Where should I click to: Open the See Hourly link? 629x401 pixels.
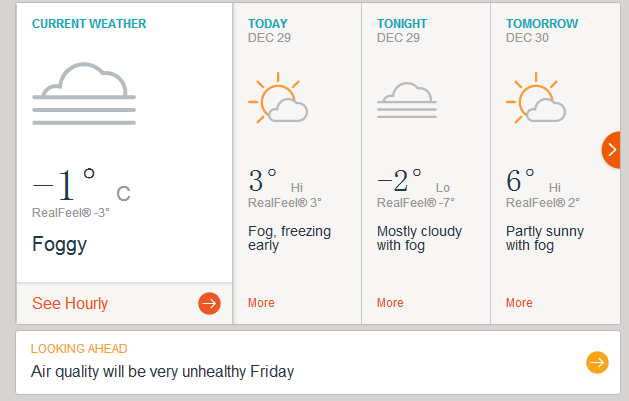click(x=70, y=304)
